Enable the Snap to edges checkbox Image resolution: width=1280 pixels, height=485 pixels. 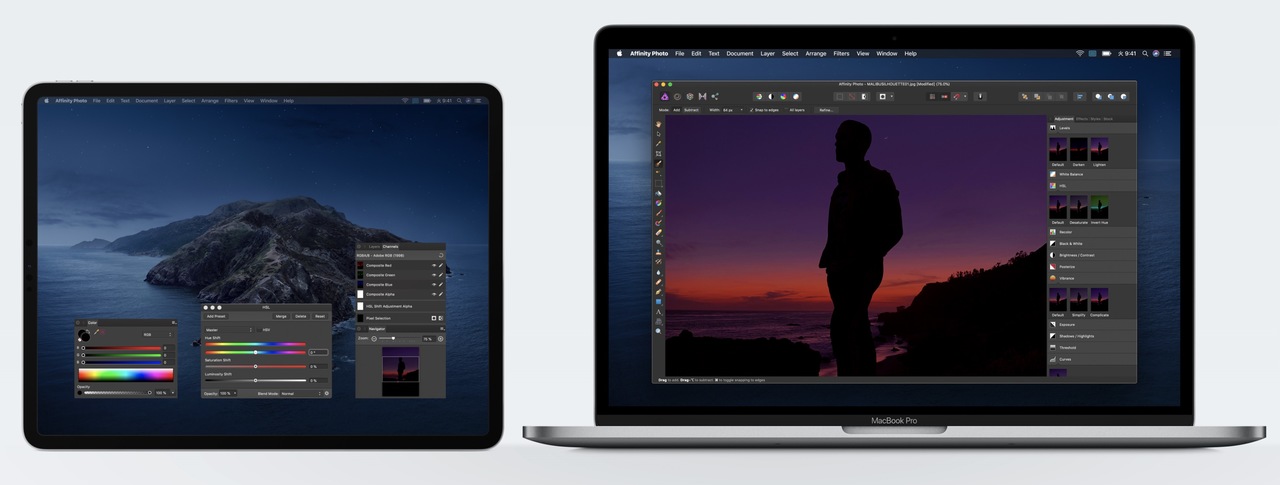pos(752,110)
